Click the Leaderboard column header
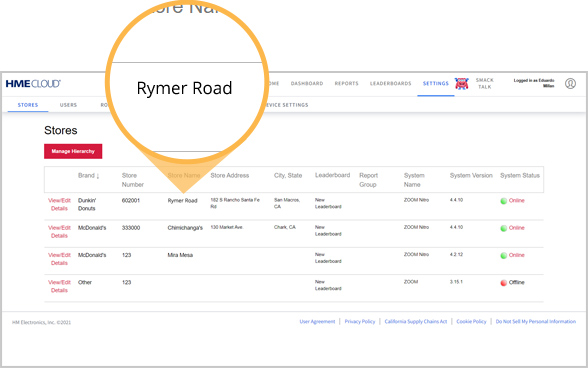Image resolution: width=588 pixels, height=368 pixels. click(x=332, y=175)
